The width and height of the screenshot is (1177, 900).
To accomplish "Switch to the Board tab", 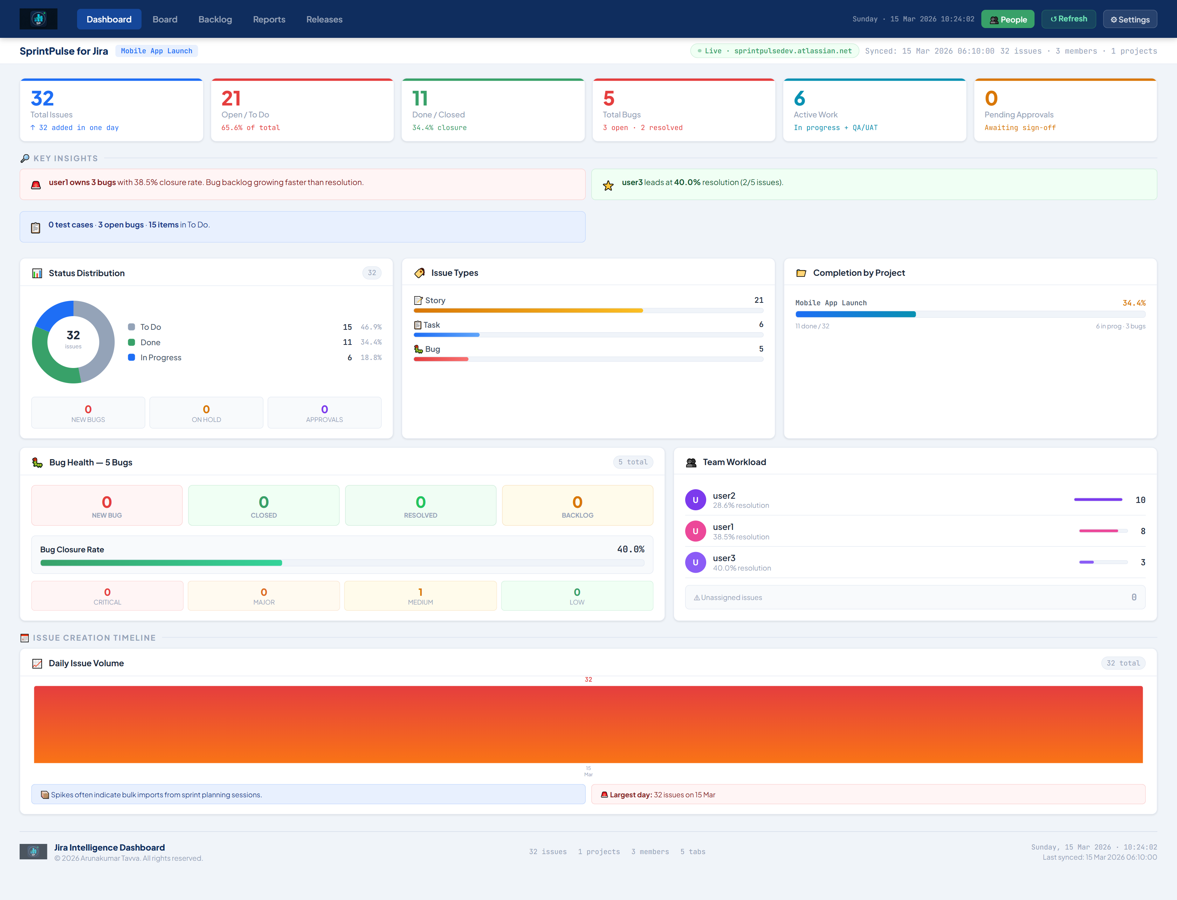I will click(x=164, y=18).
